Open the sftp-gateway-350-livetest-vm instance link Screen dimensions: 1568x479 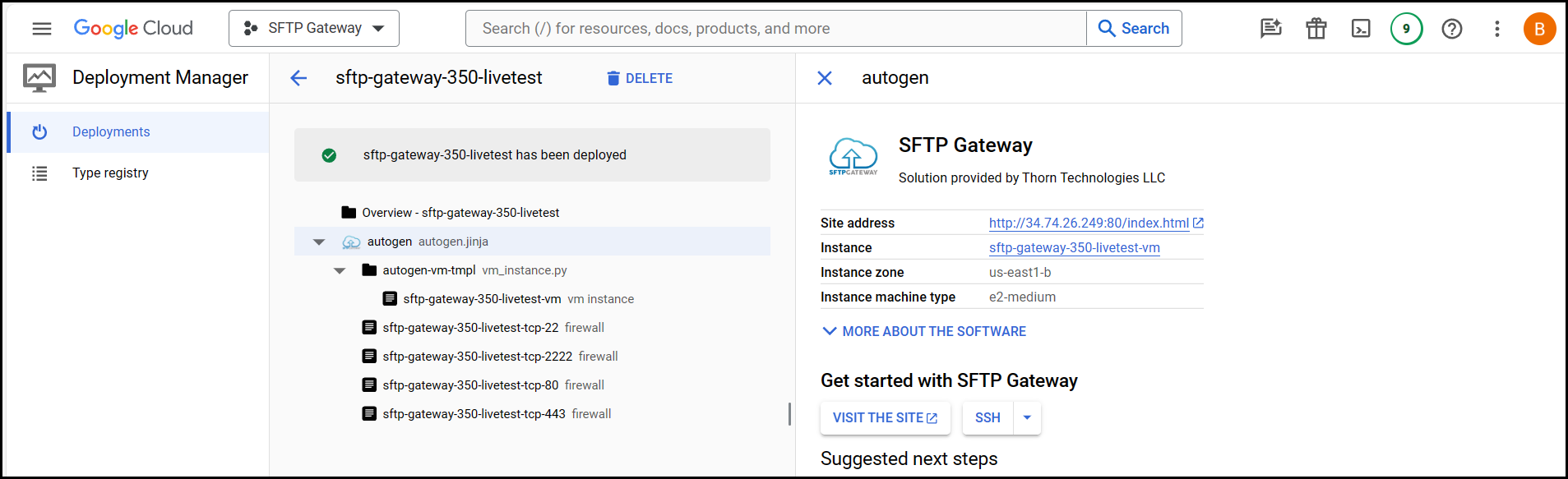[x=1075, y=248]
